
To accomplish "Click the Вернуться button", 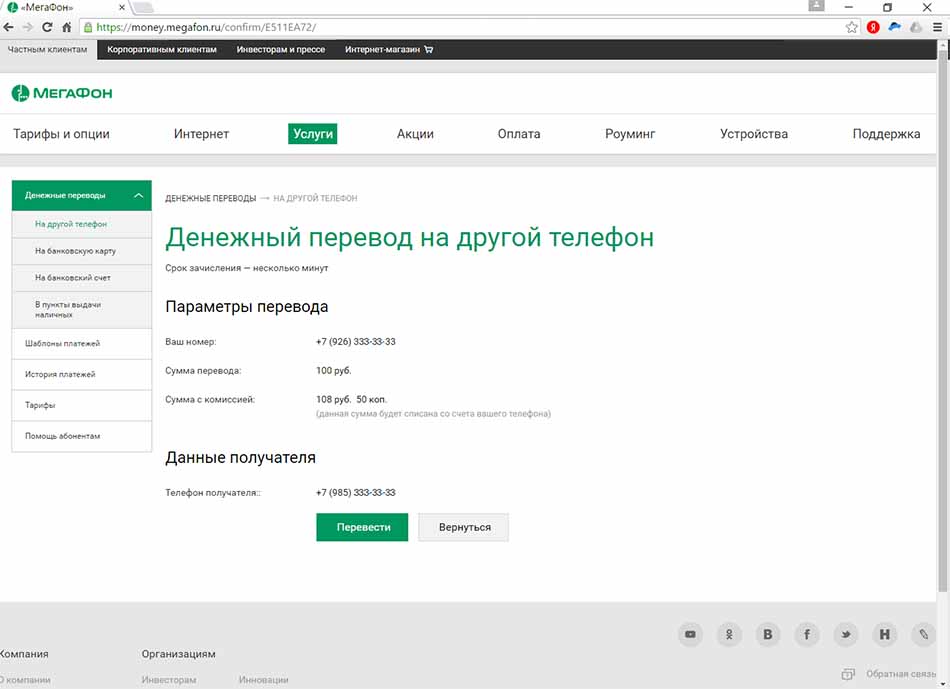I will (464, 527).
